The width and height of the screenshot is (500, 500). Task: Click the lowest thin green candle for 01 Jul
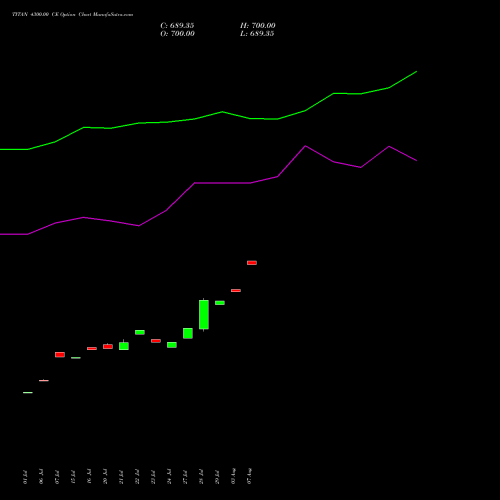pyautogui.click(x=28, y=393)
